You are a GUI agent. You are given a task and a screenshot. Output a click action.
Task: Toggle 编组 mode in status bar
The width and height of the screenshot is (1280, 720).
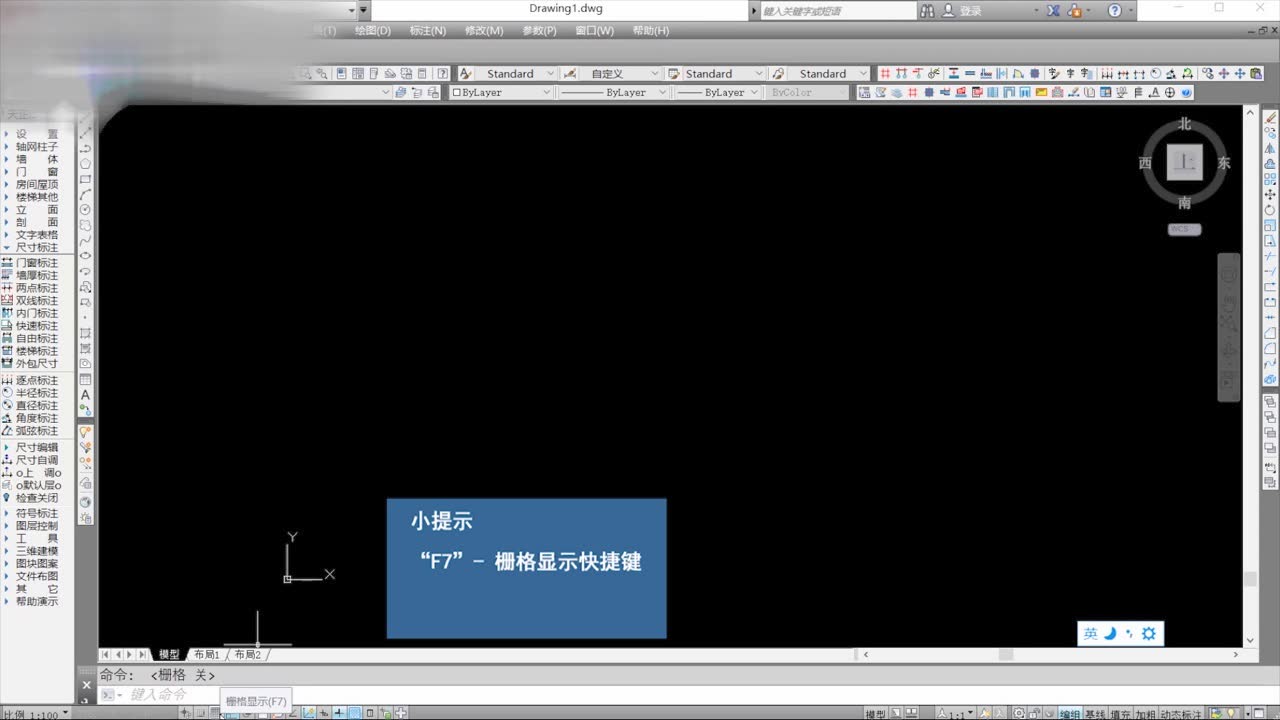click(x=1070, y=714)
